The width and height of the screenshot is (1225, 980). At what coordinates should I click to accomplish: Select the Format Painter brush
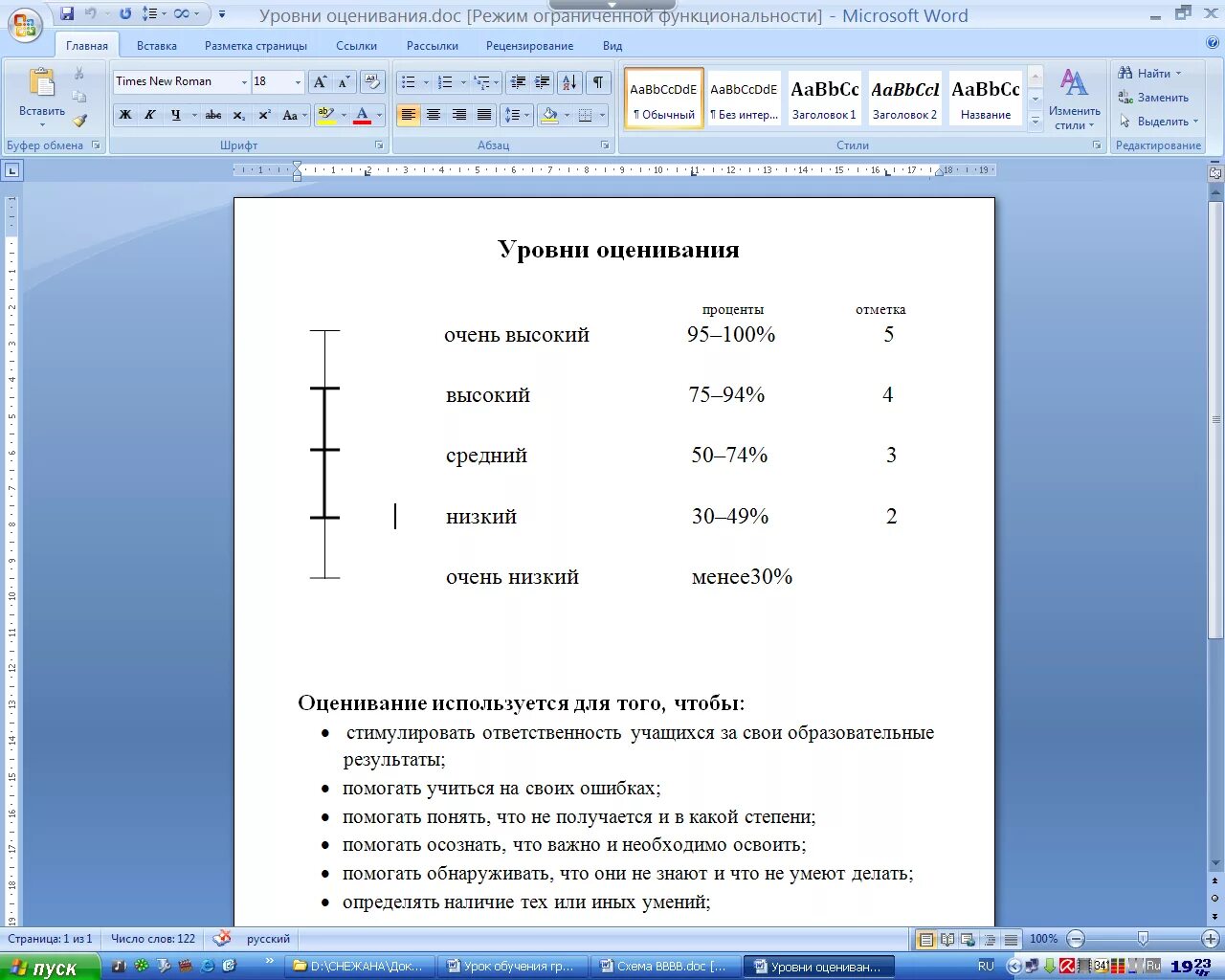[x=79, y=121]
